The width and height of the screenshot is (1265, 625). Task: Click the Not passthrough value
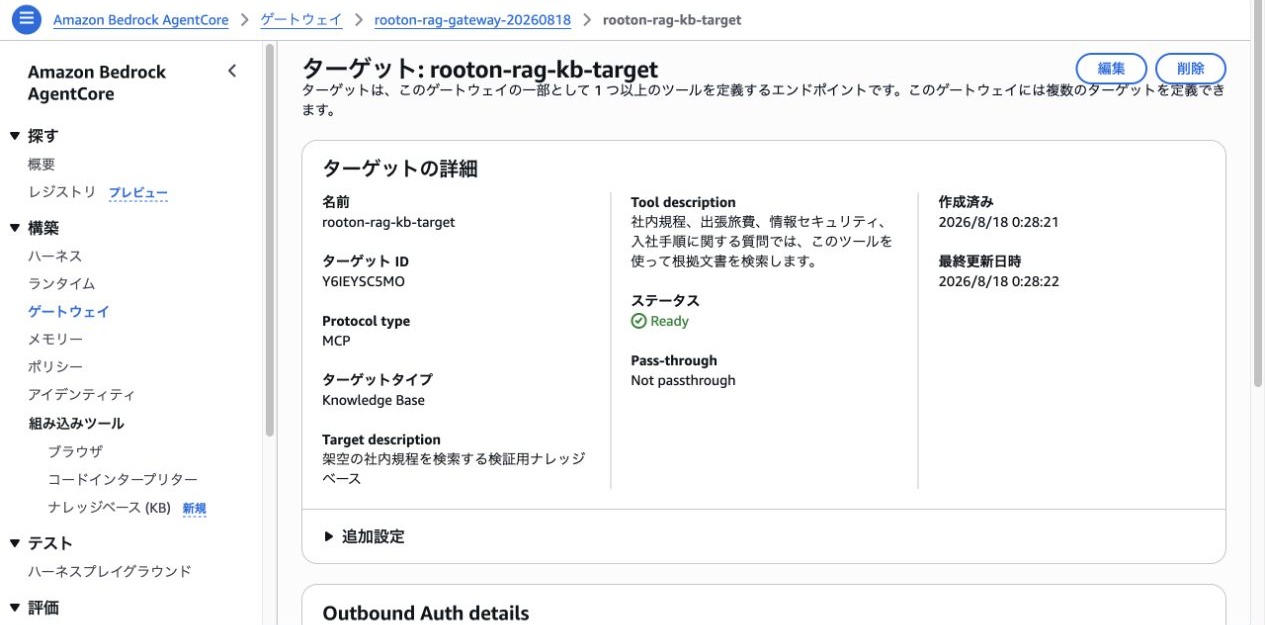(683, 380)
